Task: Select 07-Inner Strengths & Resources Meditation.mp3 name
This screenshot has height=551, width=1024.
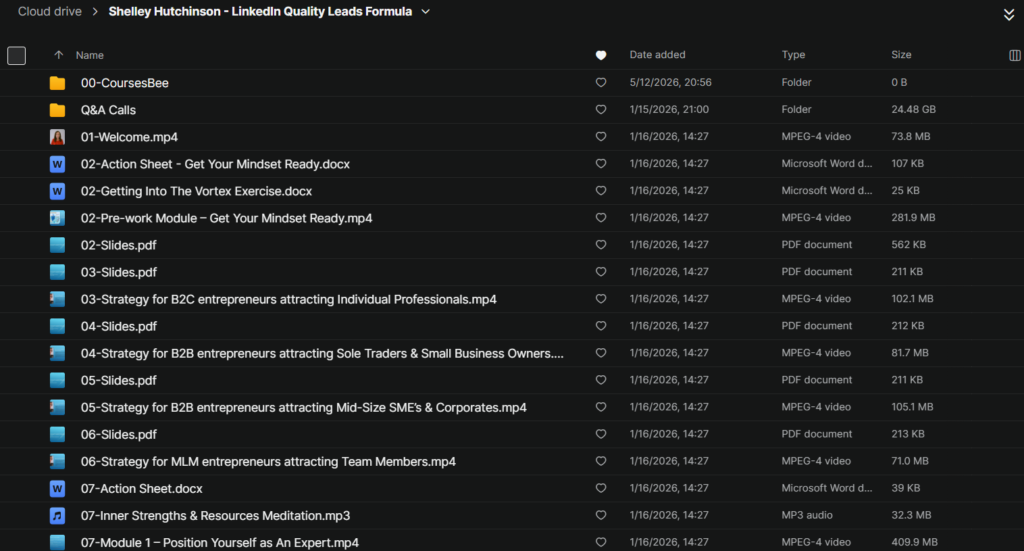Action: [216, 516]
